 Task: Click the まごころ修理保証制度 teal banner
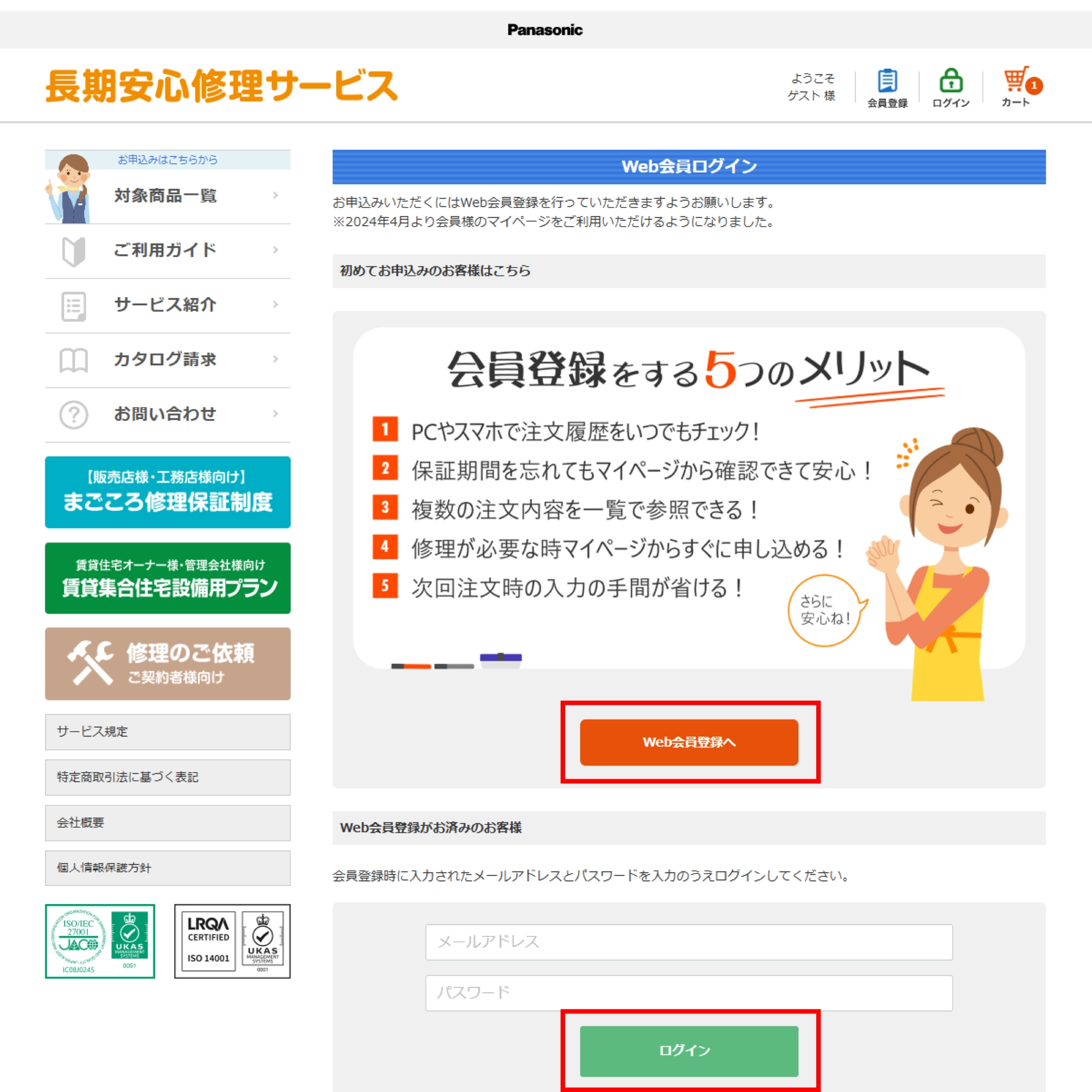point(167,492)
